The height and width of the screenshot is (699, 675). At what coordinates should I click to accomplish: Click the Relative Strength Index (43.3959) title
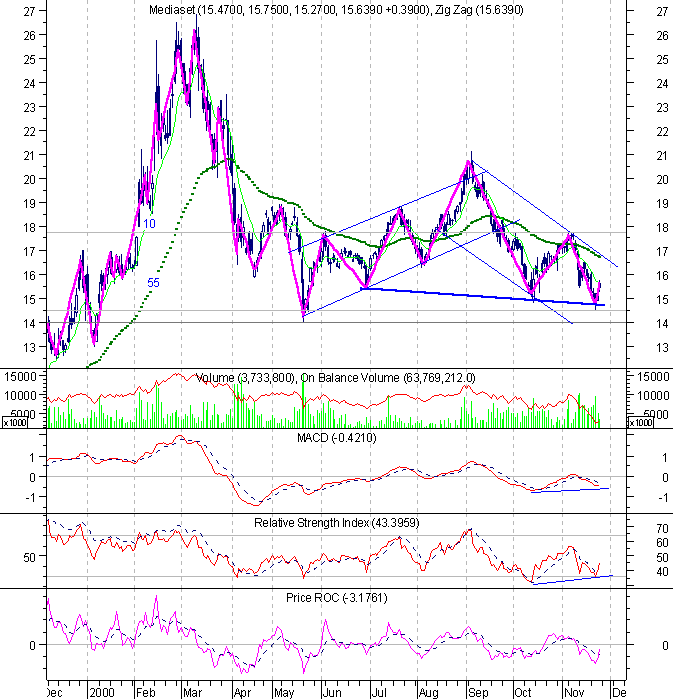click(x=337, y=522)
